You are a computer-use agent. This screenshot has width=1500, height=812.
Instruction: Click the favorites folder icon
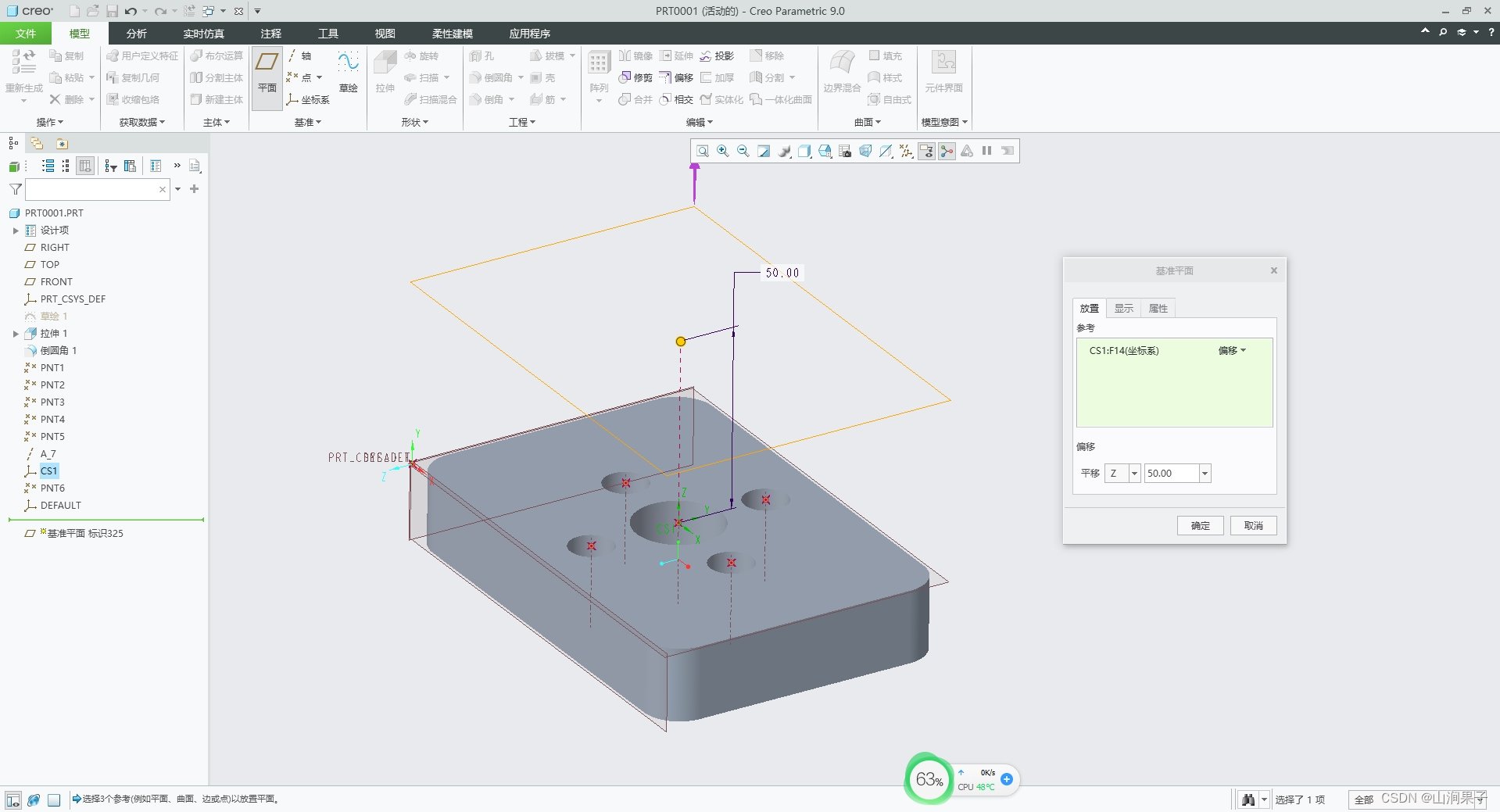62,143
